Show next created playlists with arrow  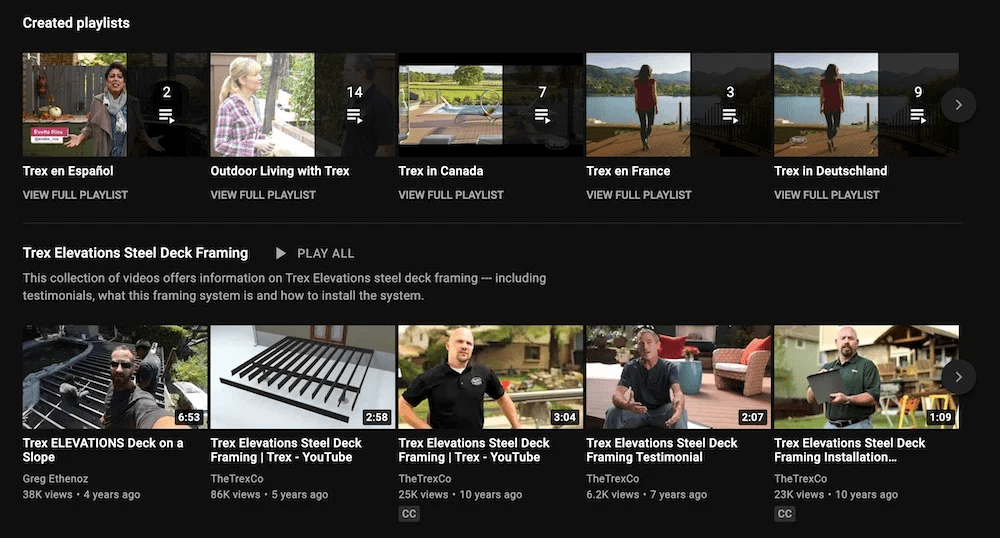tap(958, 105)
